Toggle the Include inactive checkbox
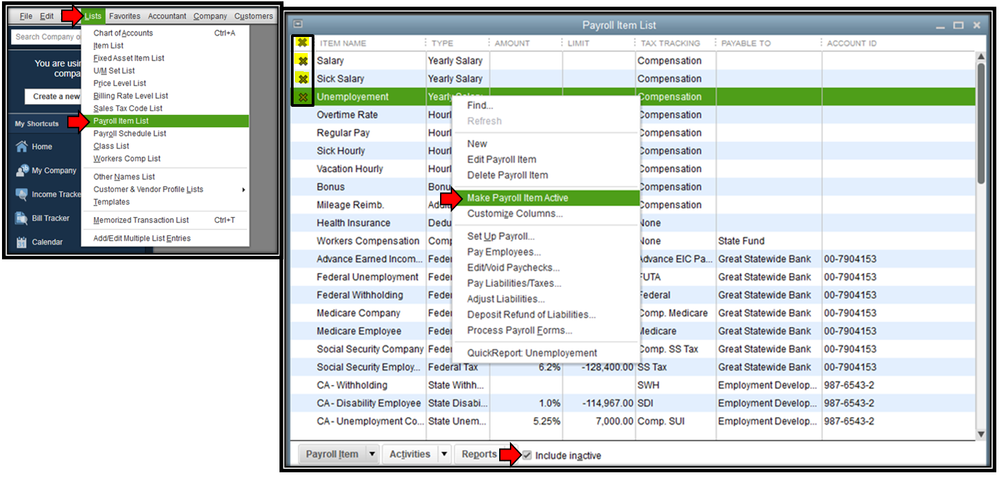 [526, 455]
